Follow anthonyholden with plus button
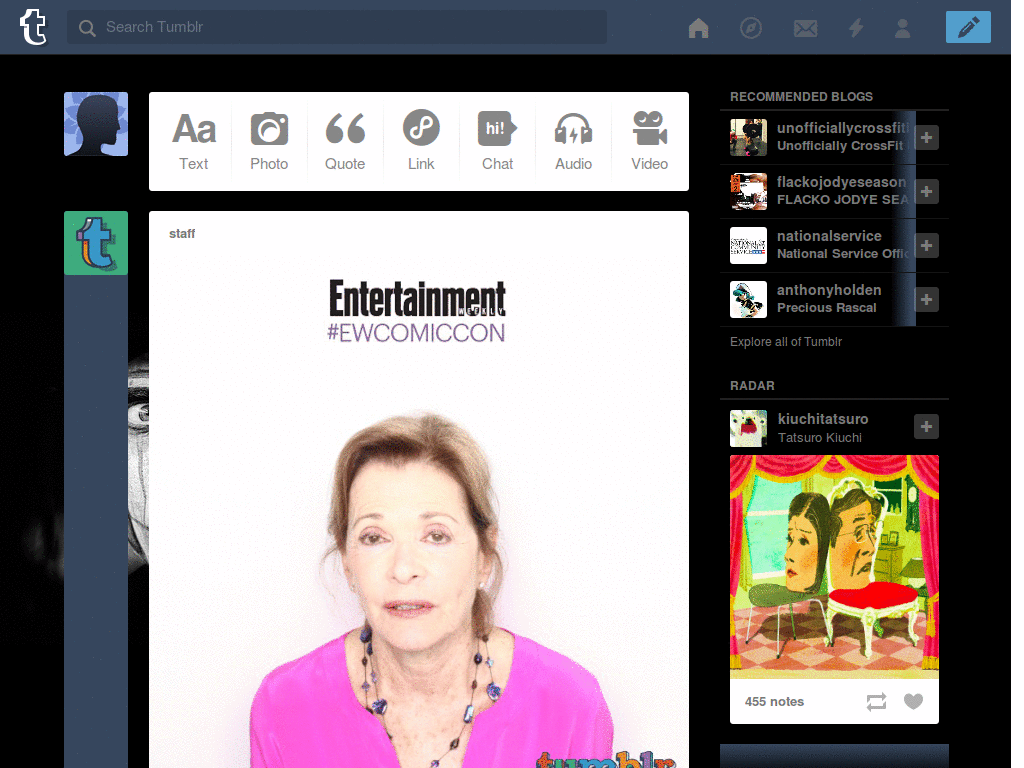Screen dimensions: 1024x768 click(926, 300)
